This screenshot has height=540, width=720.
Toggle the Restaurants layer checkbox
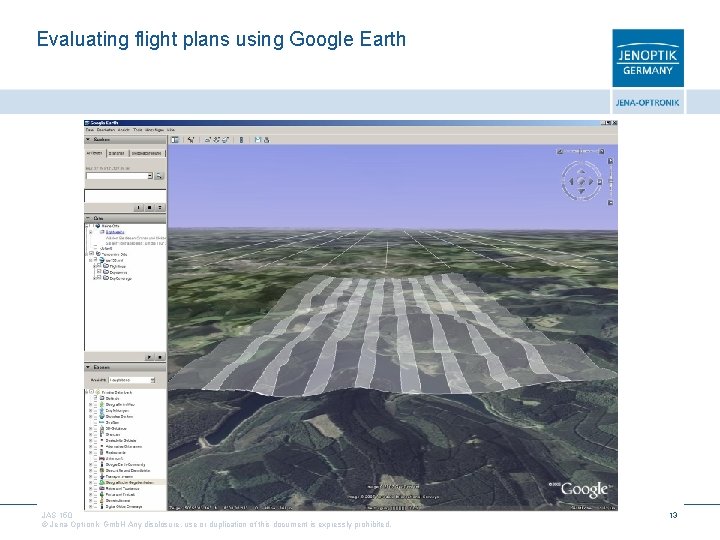96,452
